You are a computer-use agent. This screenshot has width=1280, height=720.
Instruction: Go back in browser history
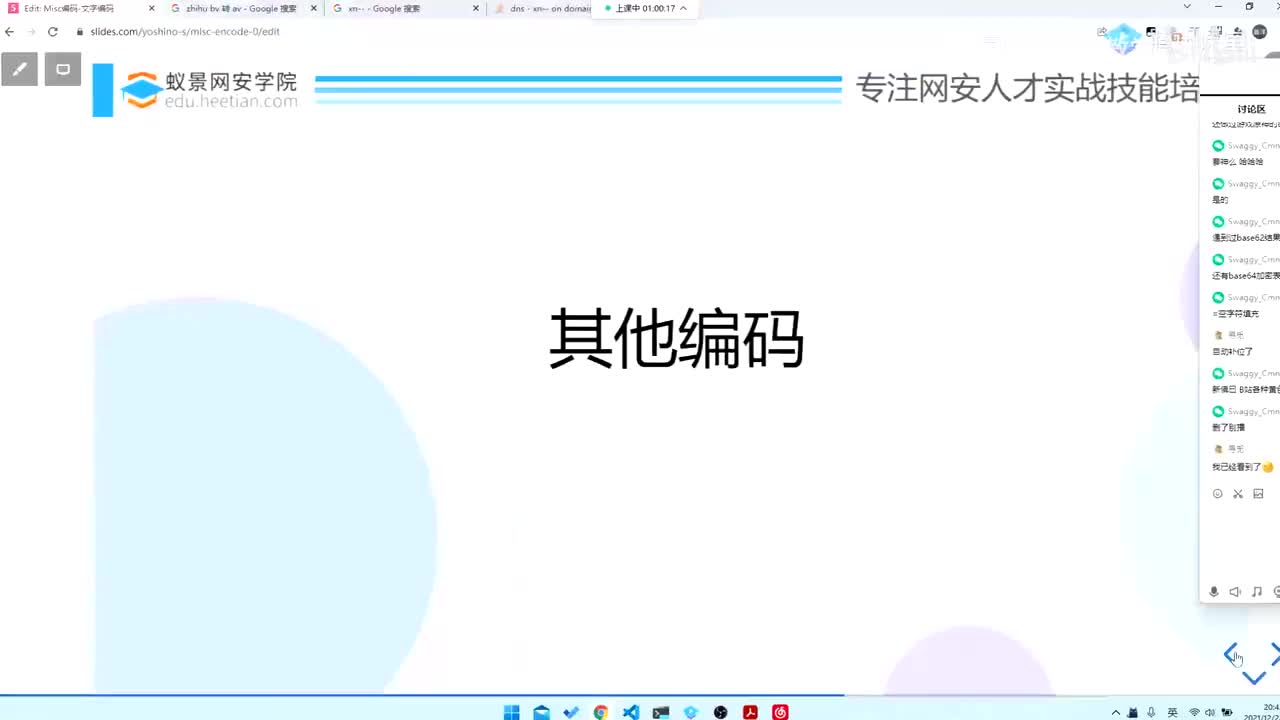coord(10,32)
